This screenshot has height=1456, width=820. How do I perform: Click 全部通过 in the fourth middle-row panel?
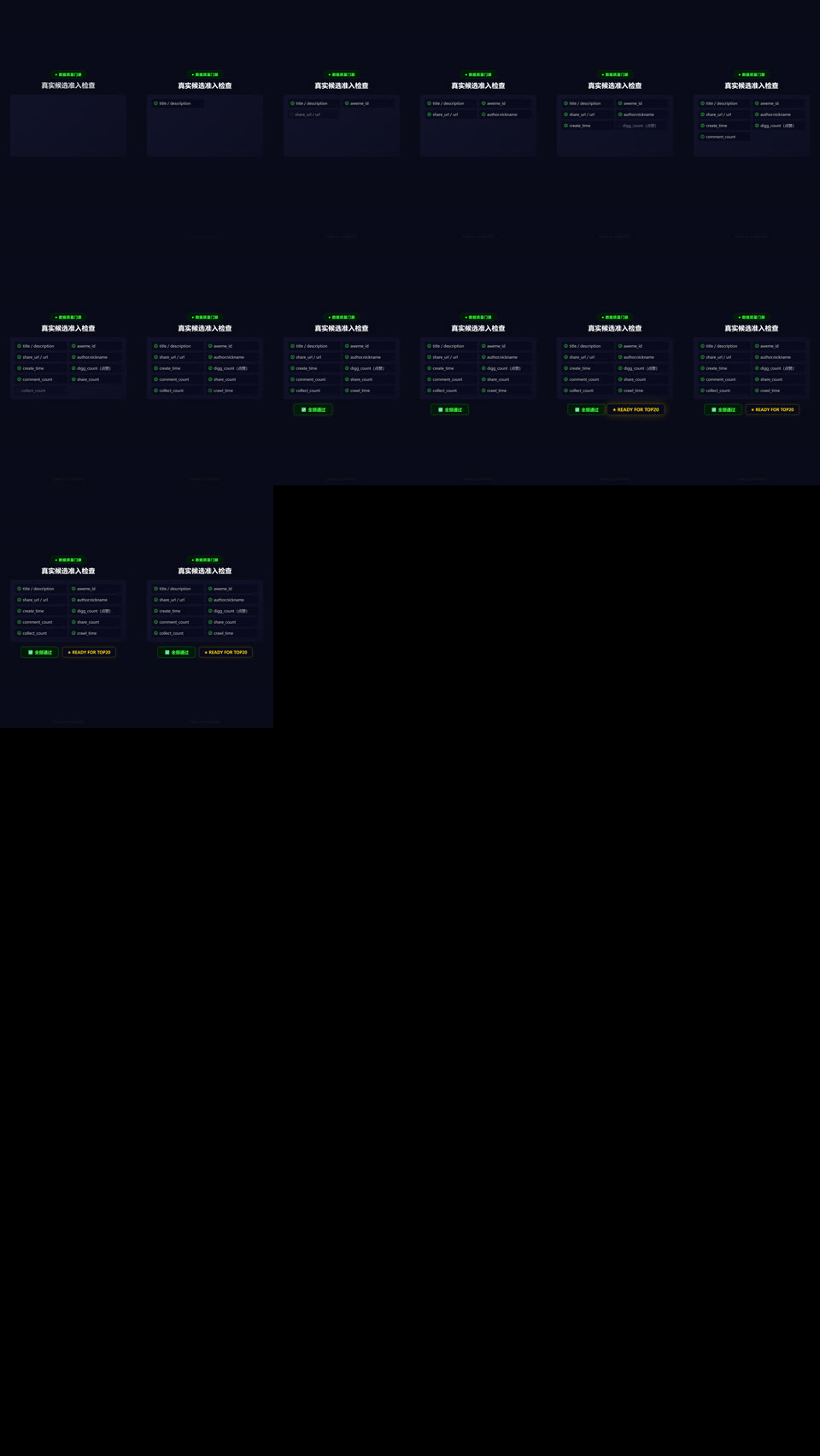coord(450,409)
